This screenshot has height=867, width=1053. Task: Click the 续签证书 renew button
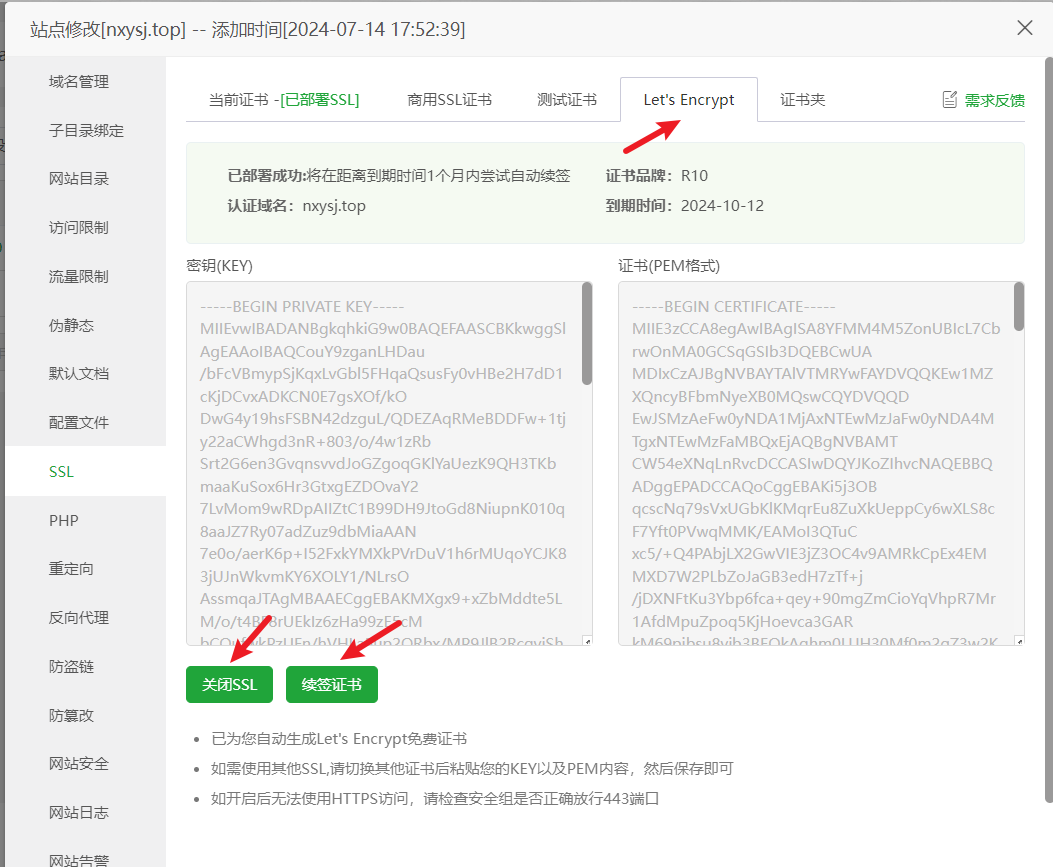(332, 684)
